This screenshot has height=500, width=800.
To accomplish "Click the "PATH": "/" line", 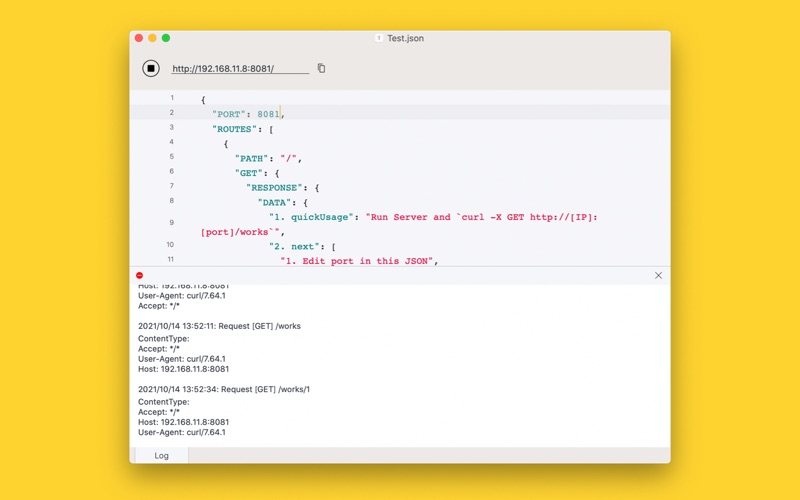I will [x=268, y=158].
